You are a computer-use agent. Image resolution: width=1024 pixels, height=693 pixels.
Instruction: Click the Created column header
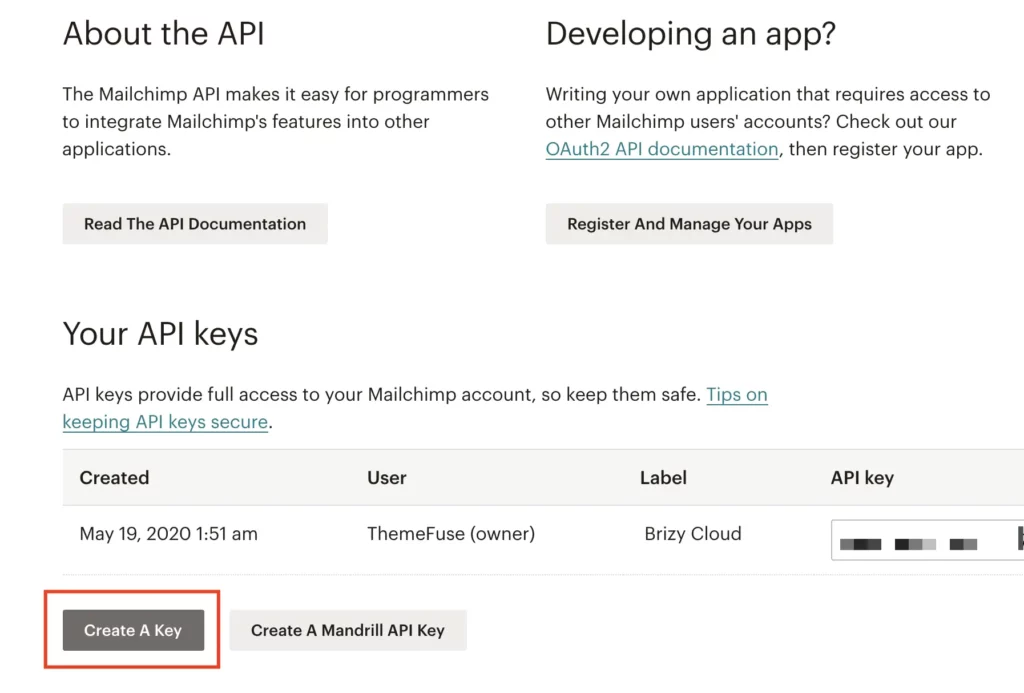click(x=114, y=477)
